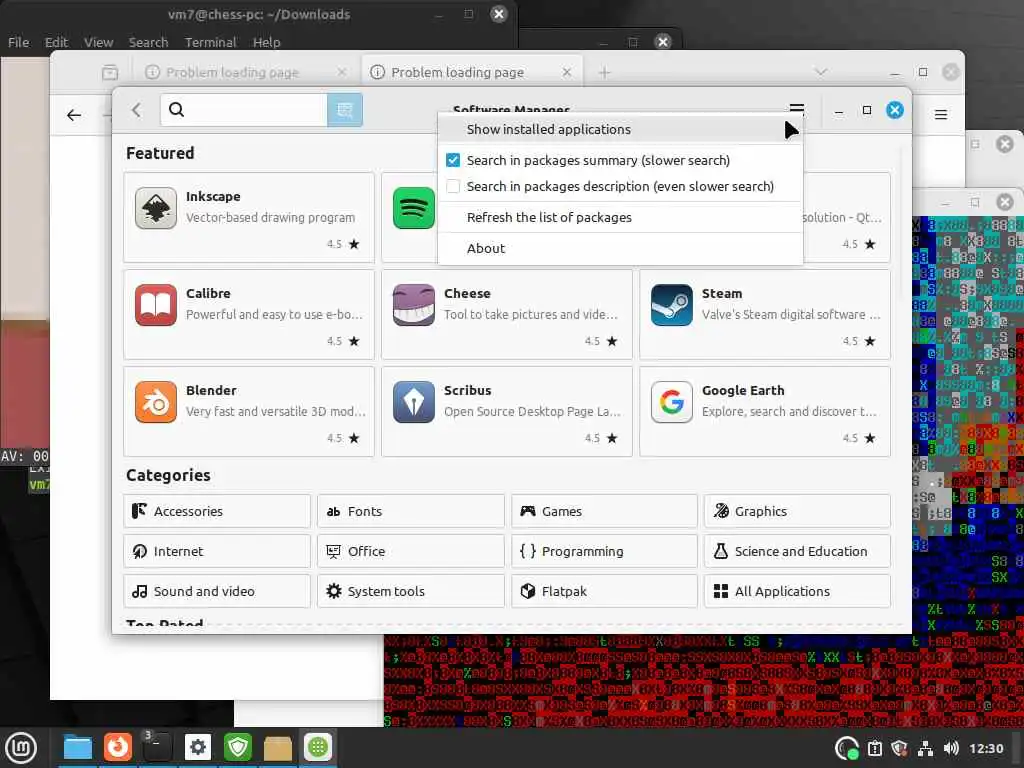1024x768 pixels.
Task: Open the System tools category
Action: coord(411,591)
